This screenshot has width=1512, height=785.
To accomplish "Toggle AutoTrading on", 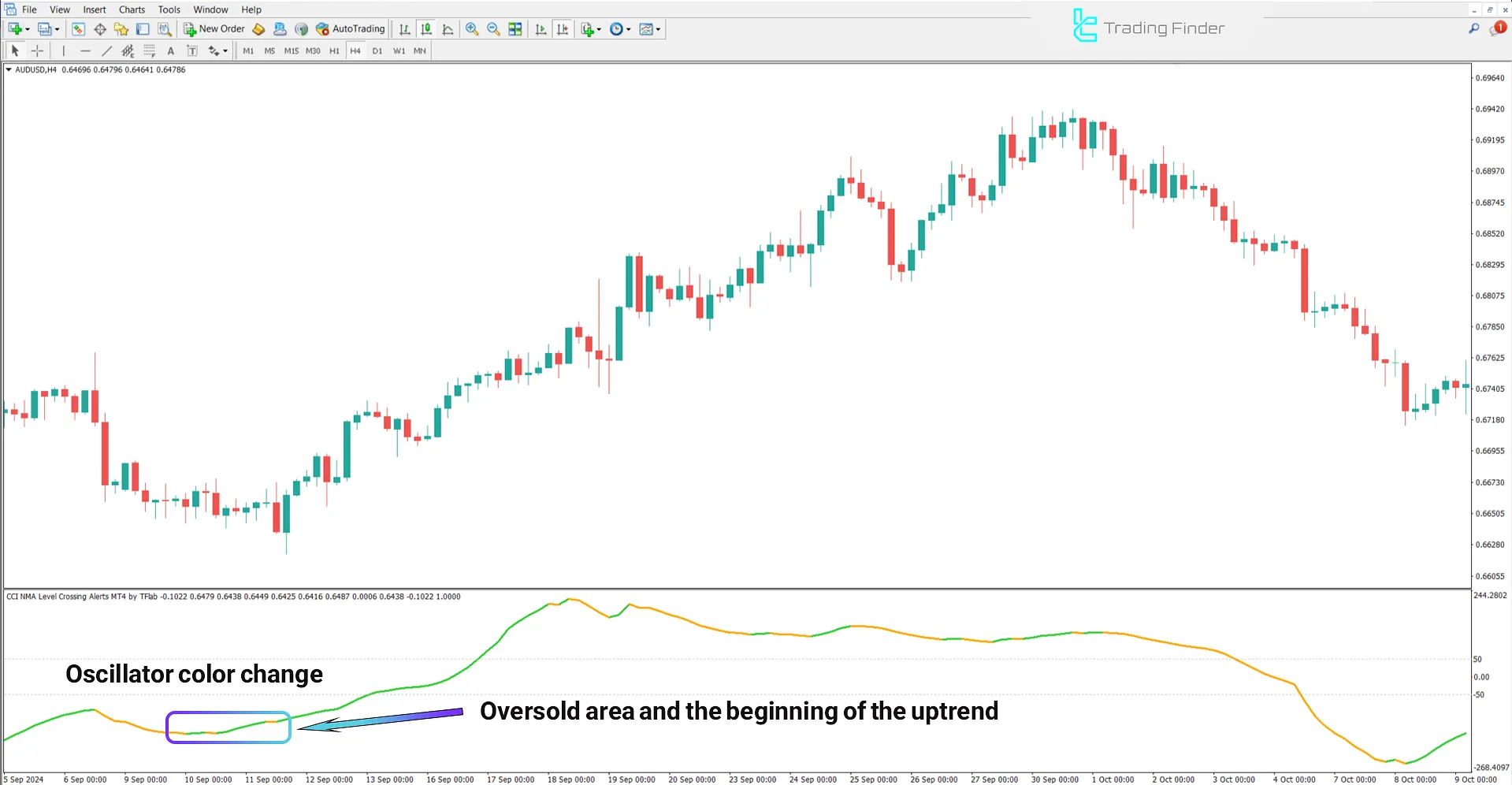I will [350, 28].
